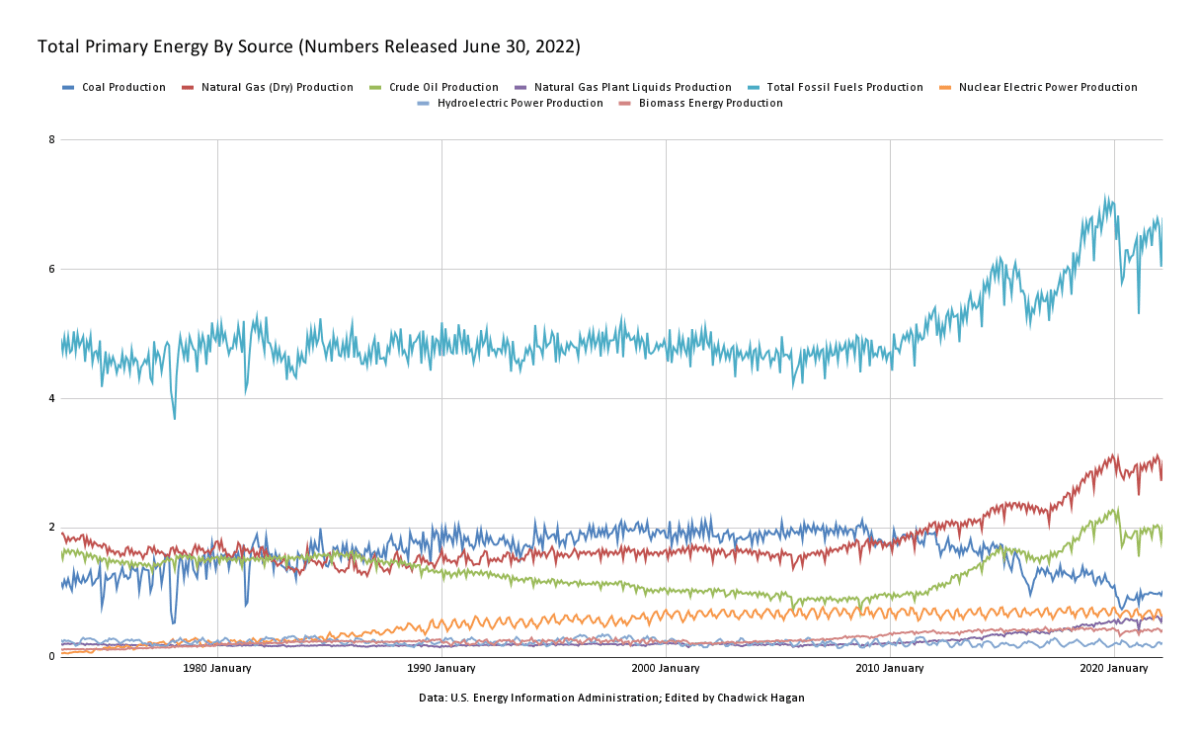Select Nuclear Electric Power Production legend swatch

(x=944, y=88)
